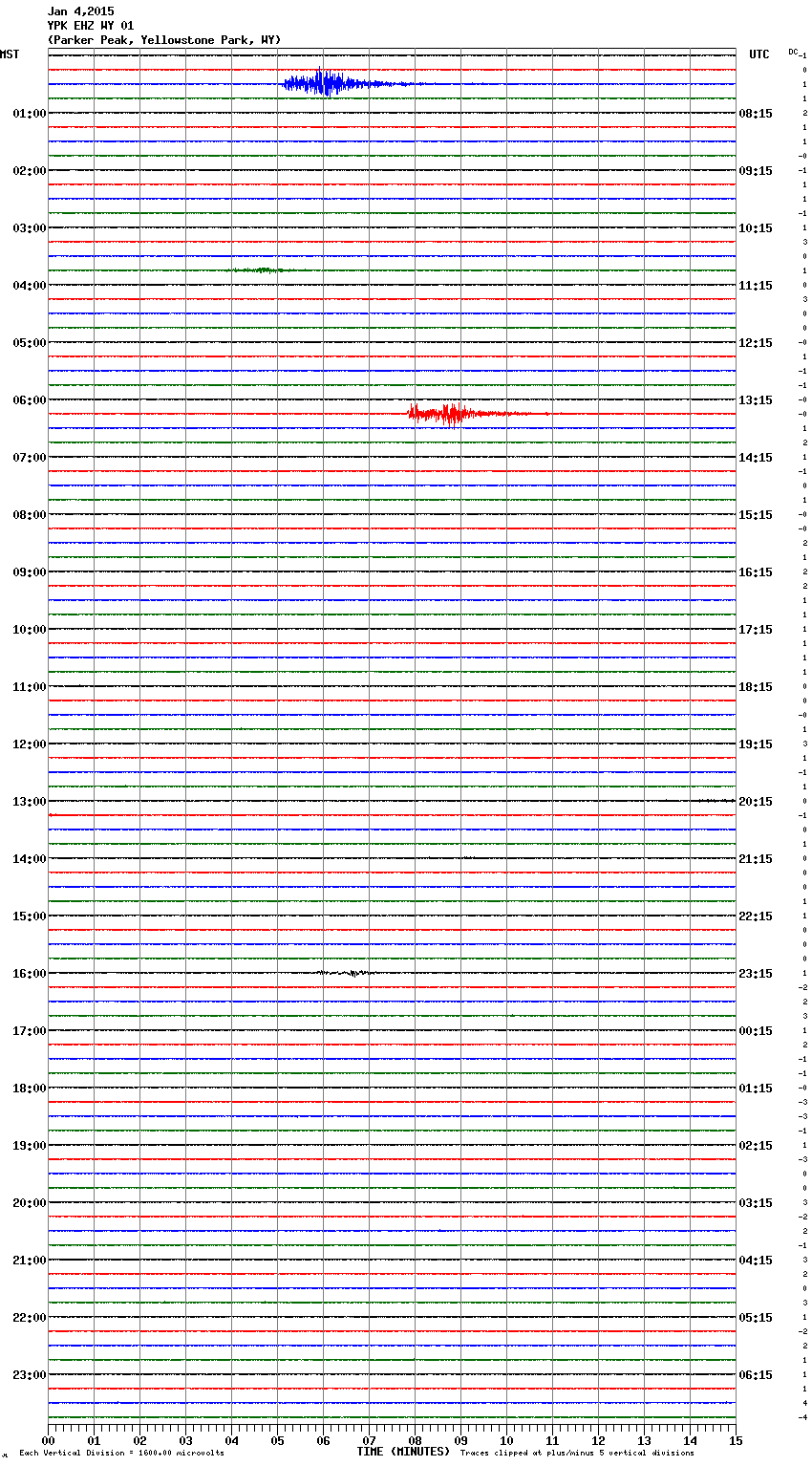Click the '12:00' MST hour label
812x1466 pixels.
click(29, 744)
